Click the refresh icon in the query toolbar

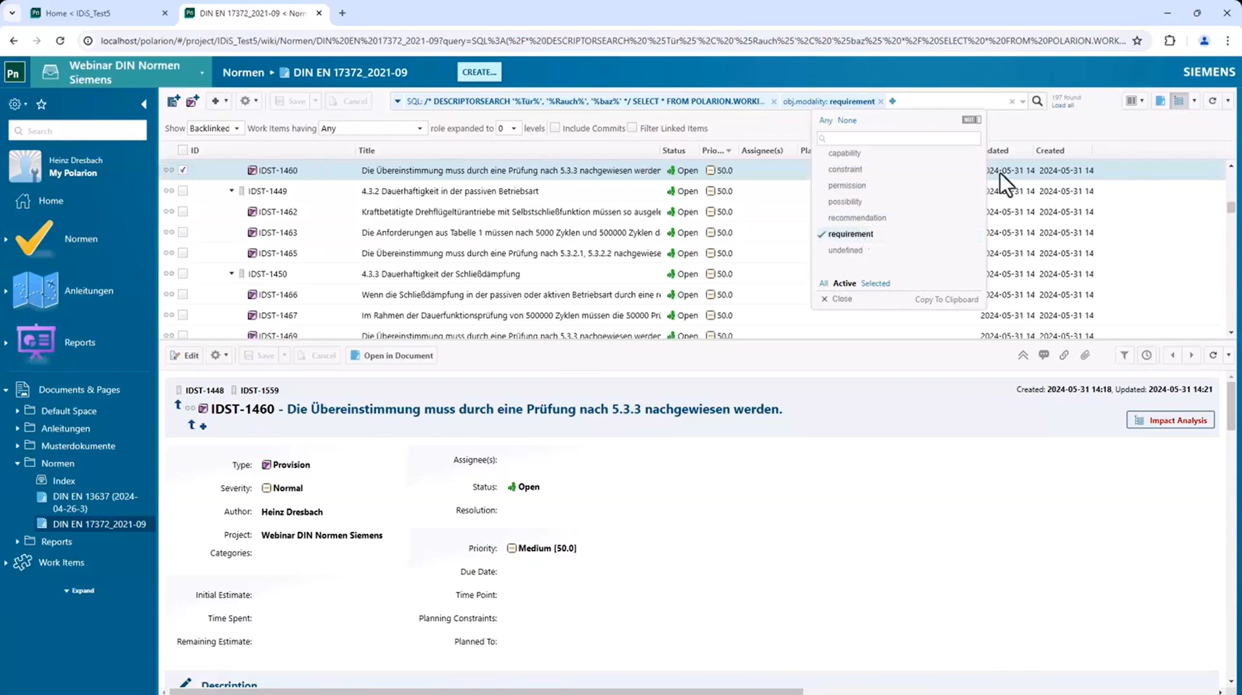click(x=1211, y=101)
